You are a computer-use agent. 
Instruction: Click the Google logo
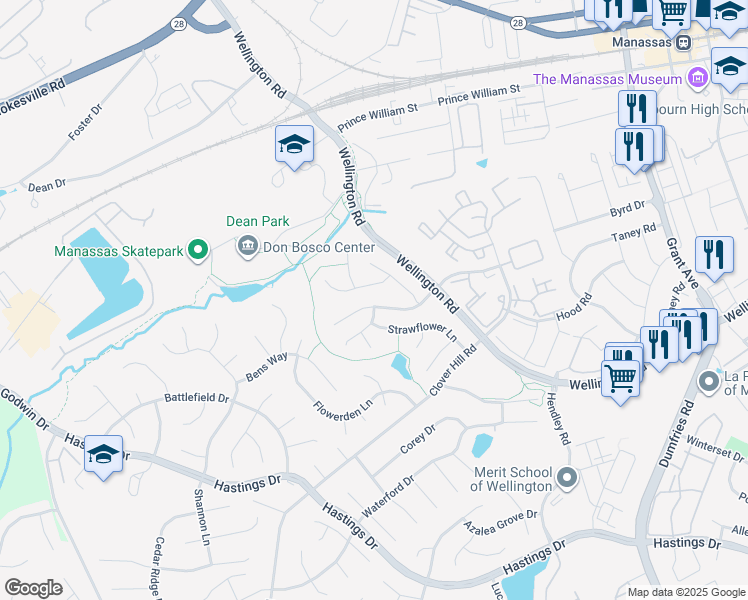[33, 588]
